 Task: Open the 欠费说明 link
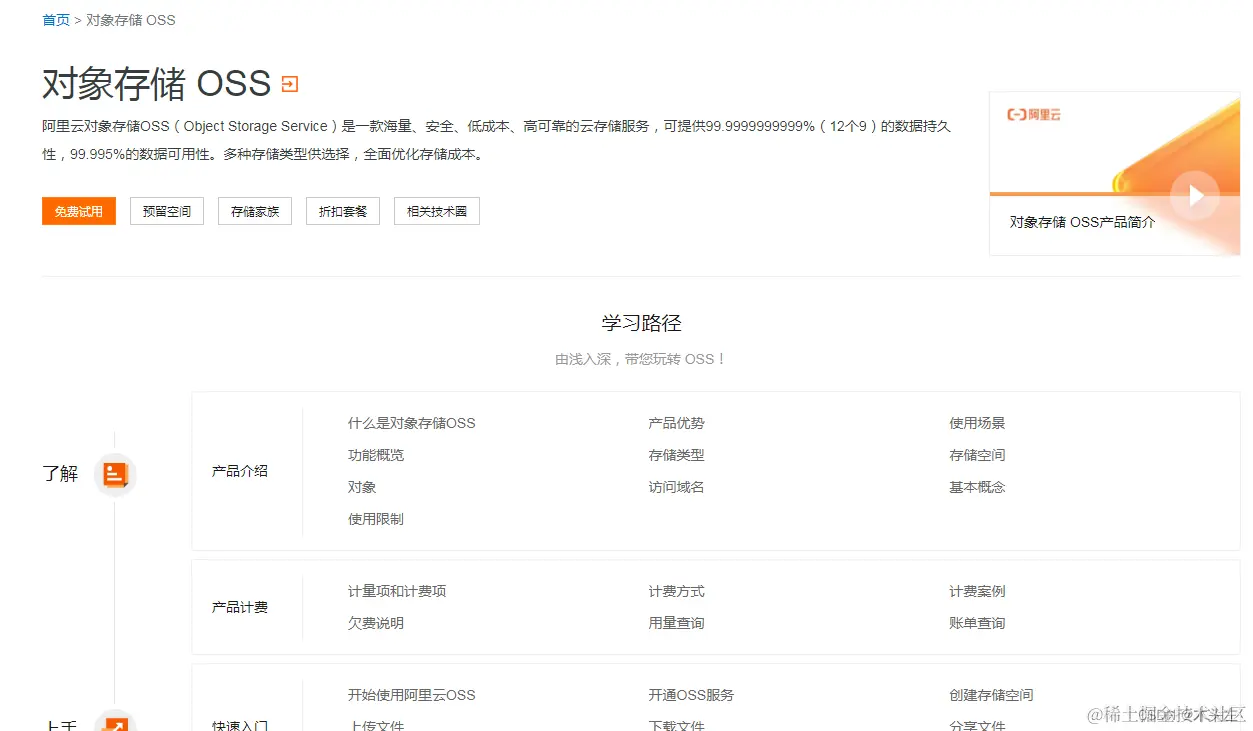pos(376,623)
